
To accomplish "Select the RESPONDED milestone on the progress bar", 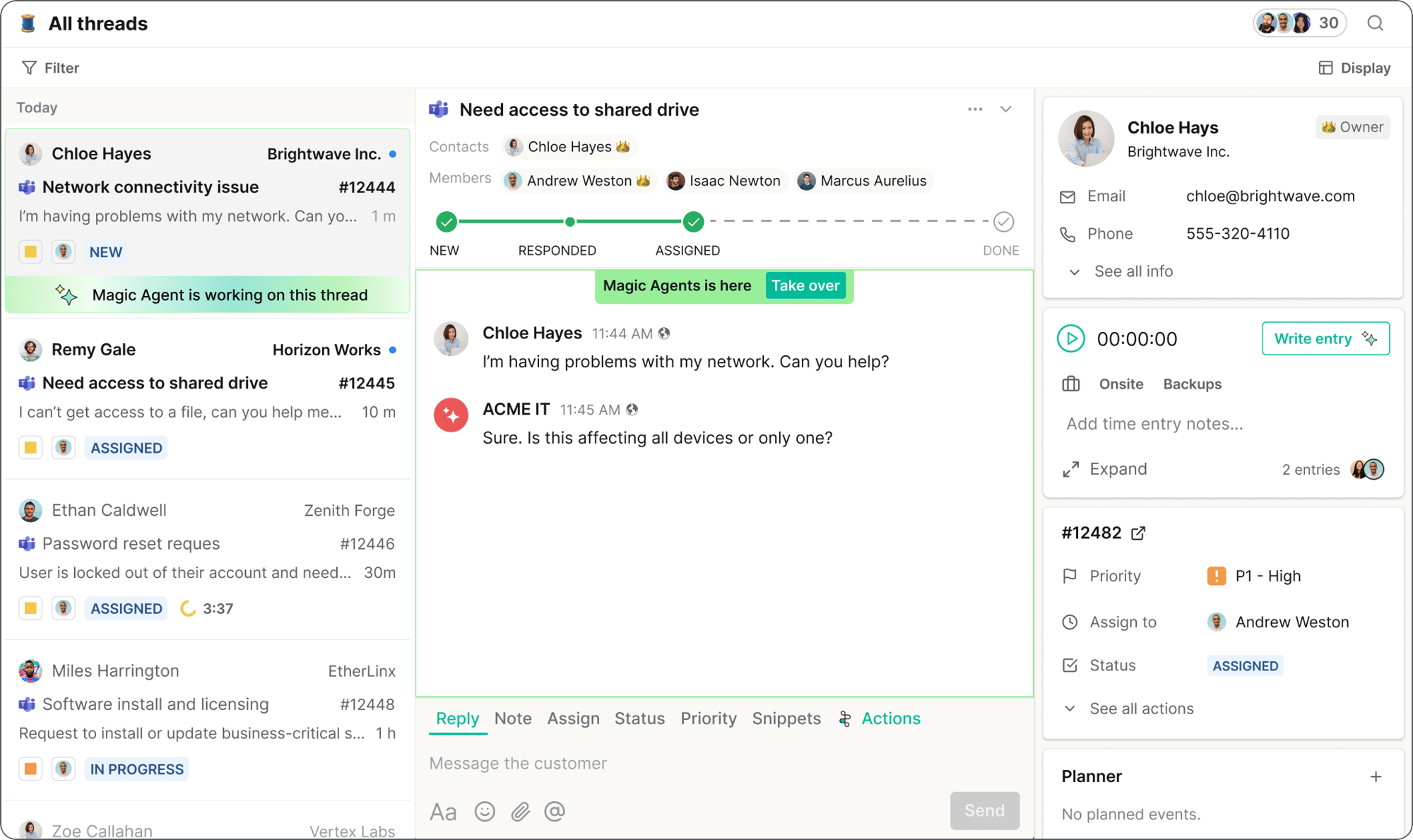I will [569, 221].
